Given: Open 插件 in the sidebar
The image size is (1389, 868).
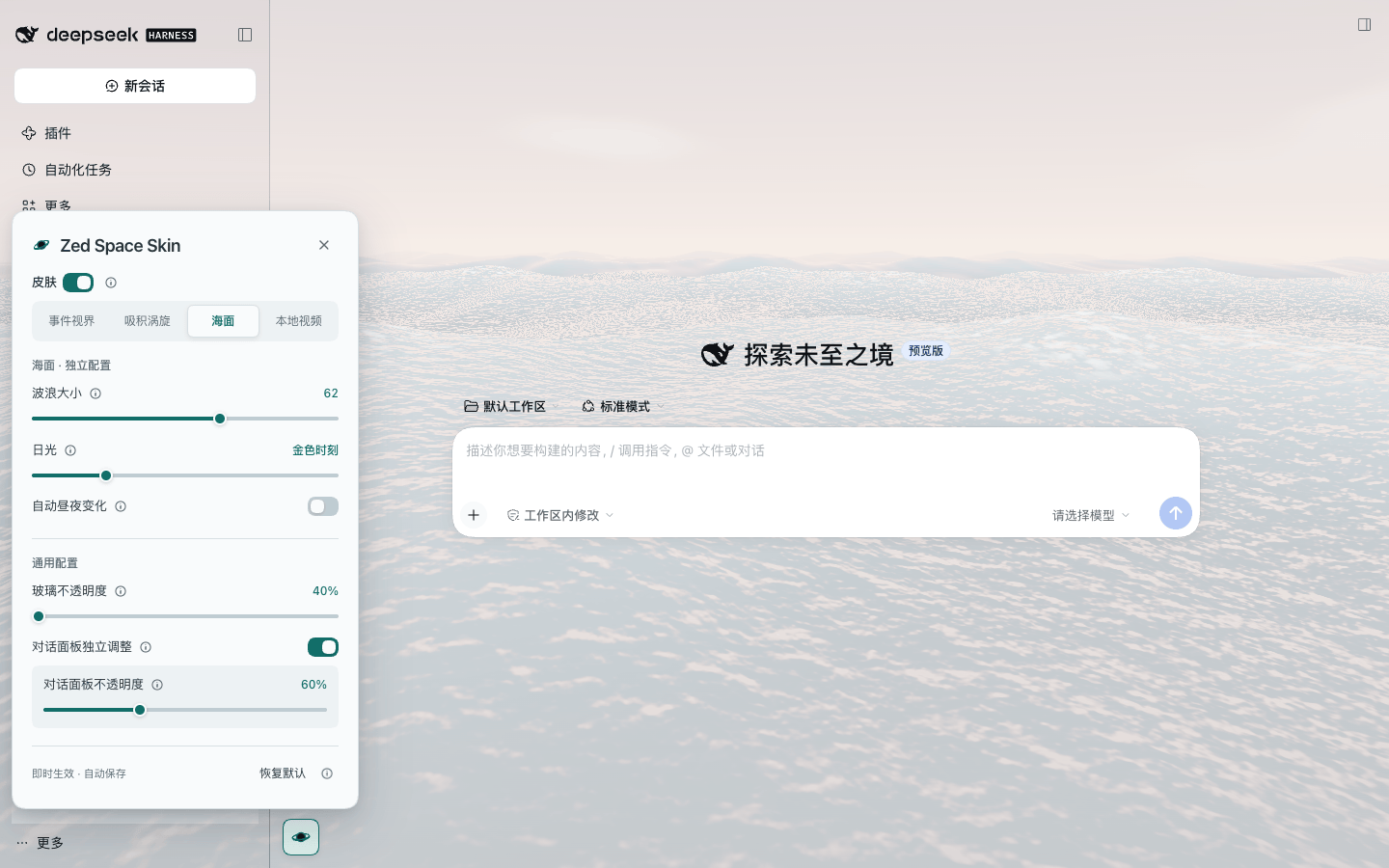Looking at the screenshot, I should (135, 133).
